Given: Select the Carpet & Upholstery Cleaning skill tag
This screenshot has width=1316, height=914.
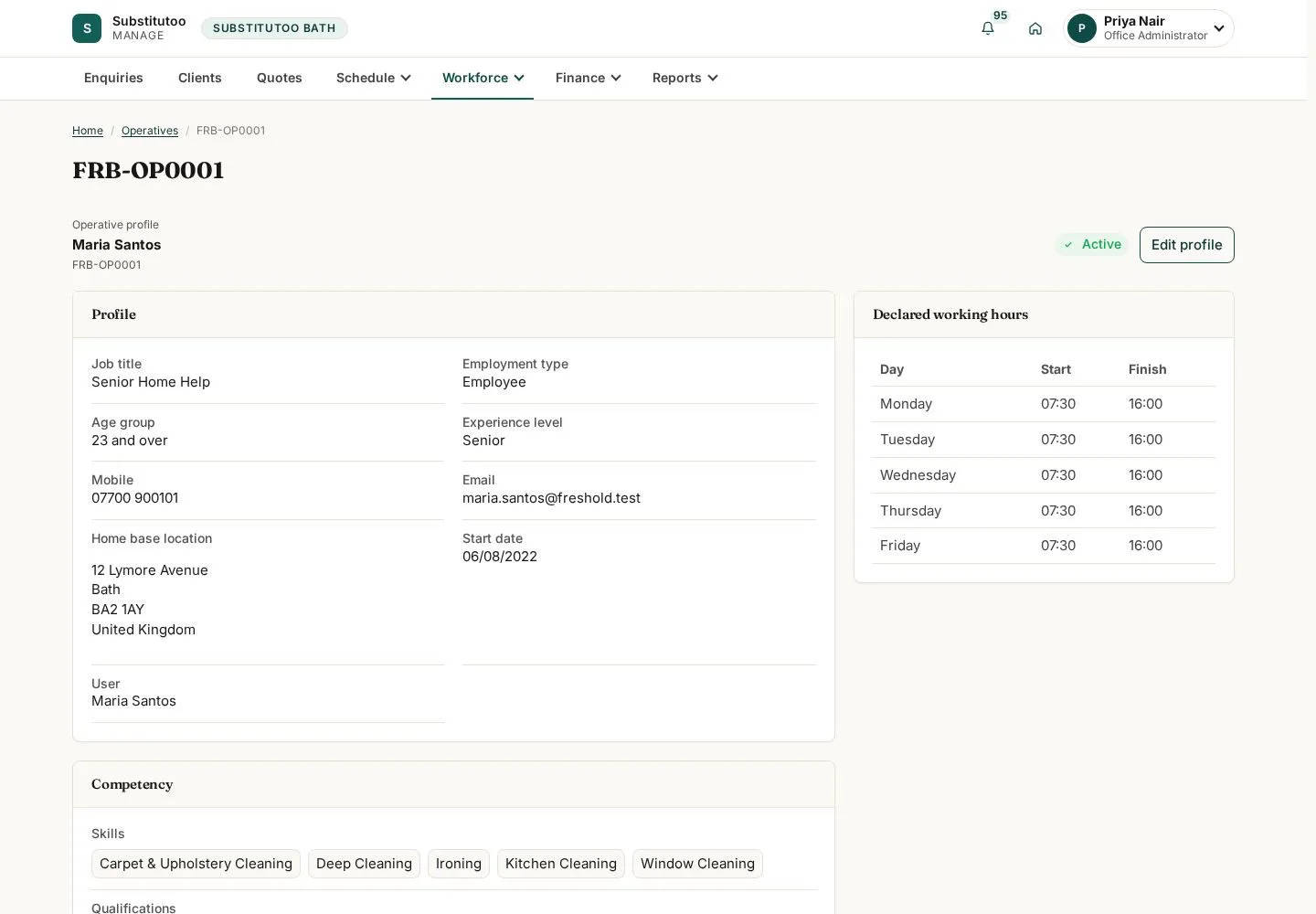Looking at the screenshot, I should click(x=196, y=864).
